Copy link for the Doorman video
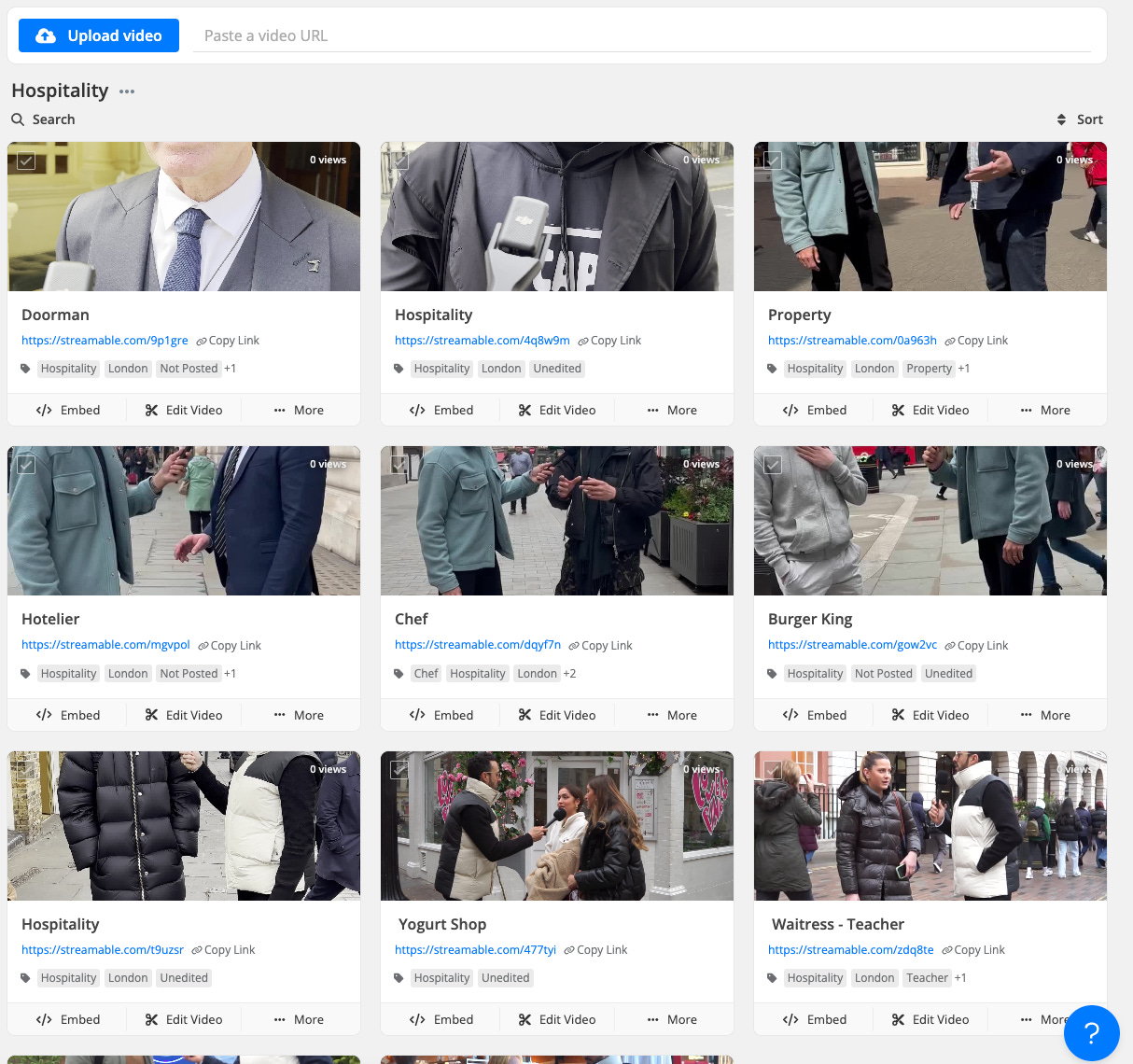 pyautogui.click(x=228, y=341)
